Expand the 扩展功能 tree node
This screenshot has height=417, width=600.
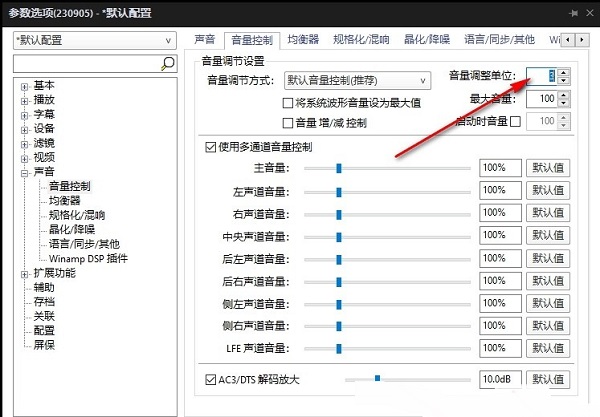tap(24, 274)
